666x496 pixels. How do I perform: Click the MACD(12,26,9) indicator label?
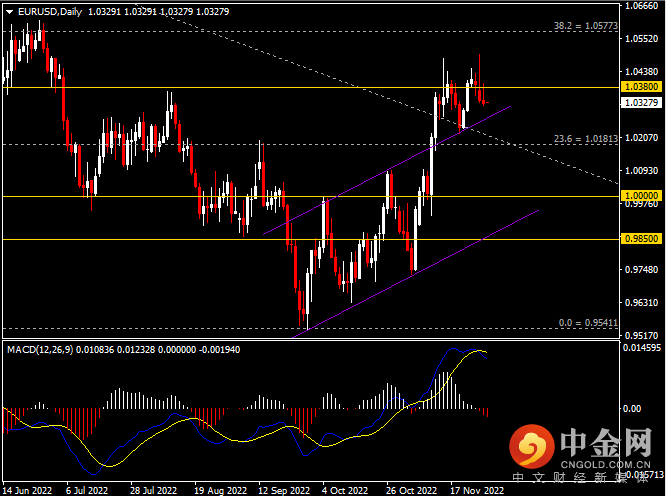coord(40,348)
